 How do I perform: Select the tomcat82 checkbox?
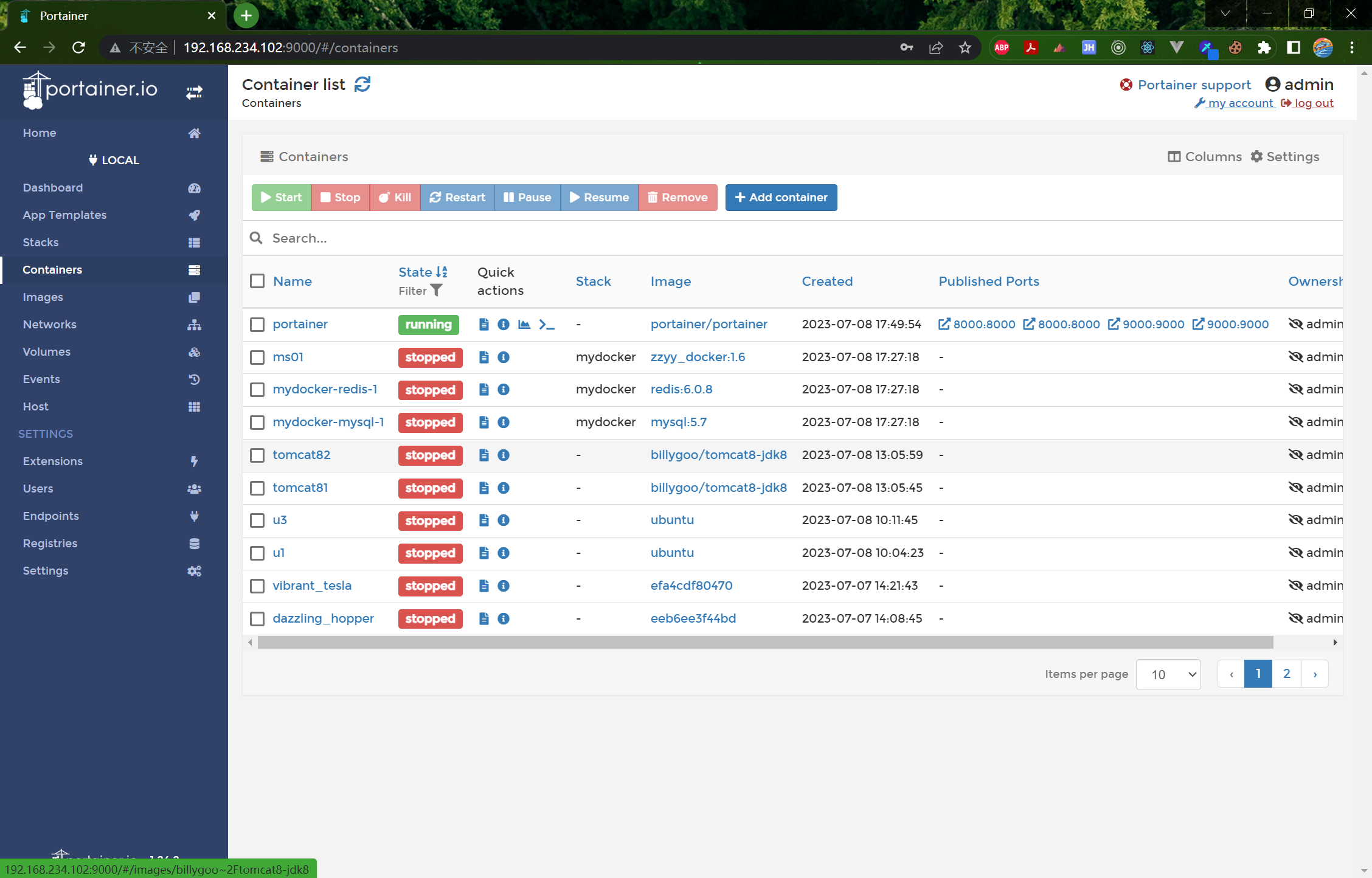tap(257, 455)
